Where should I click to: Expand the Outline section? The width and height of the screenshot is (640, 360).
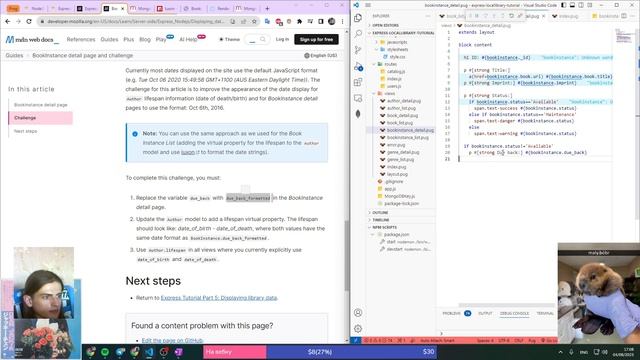point(380,213)
